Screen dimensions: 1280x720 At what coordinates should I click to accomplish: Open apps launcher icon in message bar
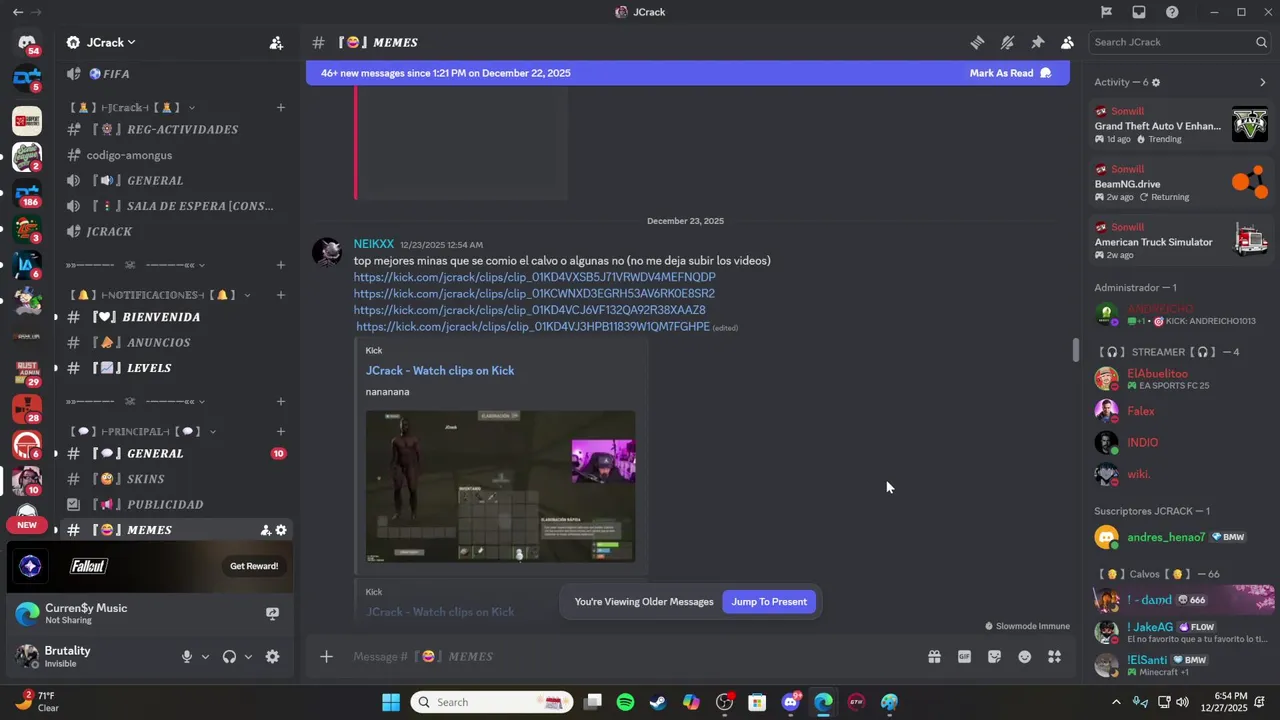(1054, 657)
